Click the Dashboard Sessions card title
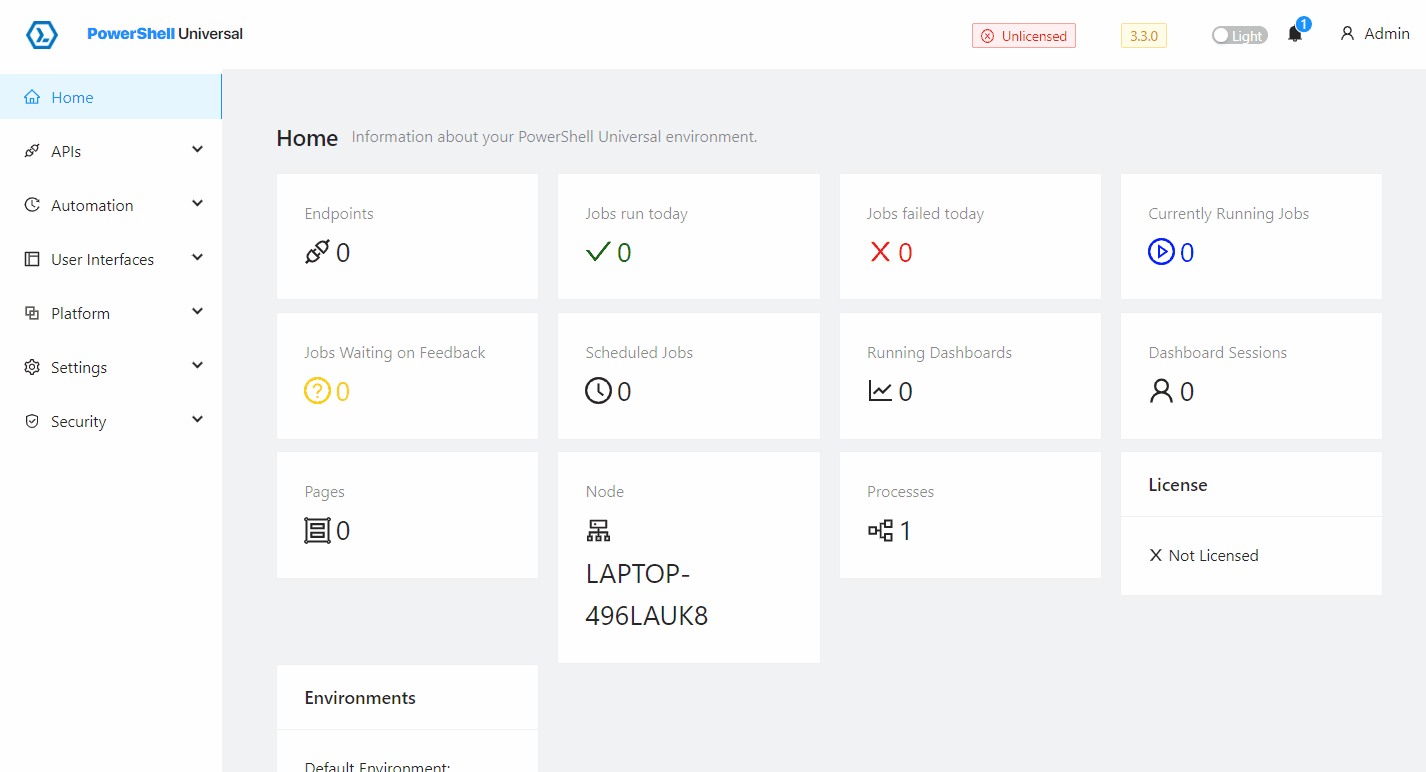 pos(1218,353)
